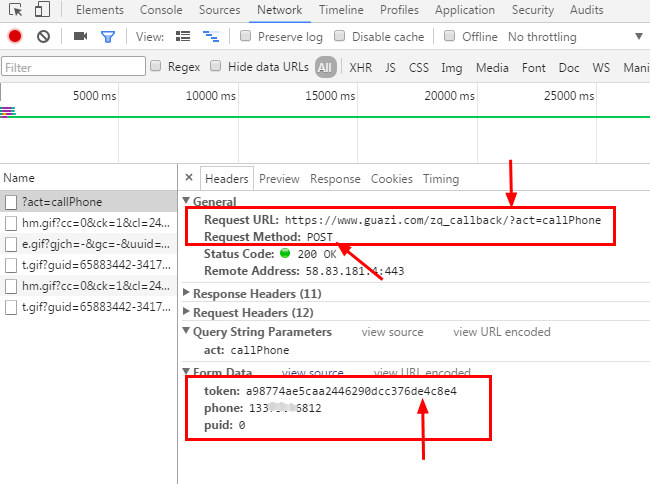Image resolution: width=650 pixels, height=484 pixels.
Task: Switch to the Console tab
Action: point(161,10)
